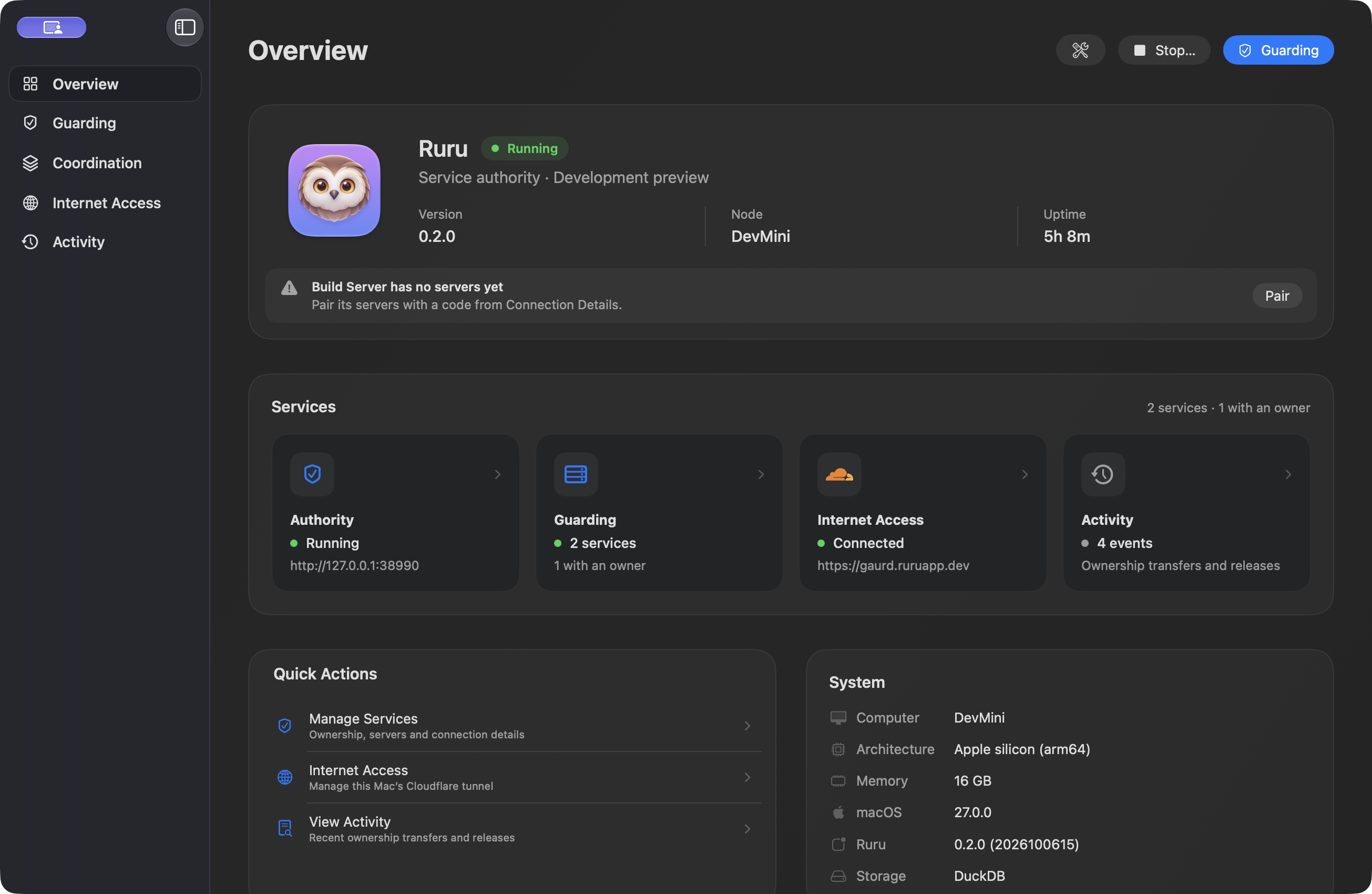Click the Guarding shield icon in sidebar
The height and width of the screenshot is (894, 1372).
pyautogui.click(x=30, y=123)
